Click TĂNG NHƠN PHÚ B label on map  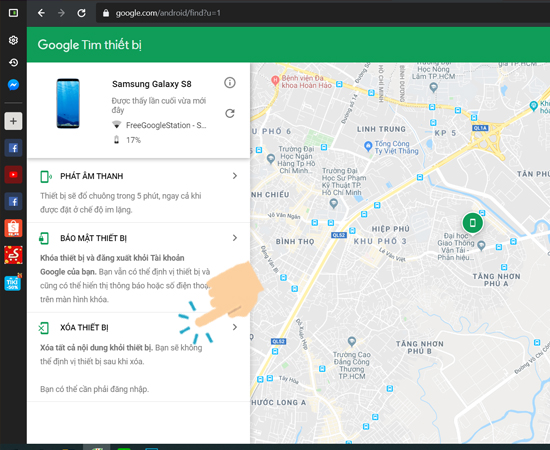click(420, 347)
